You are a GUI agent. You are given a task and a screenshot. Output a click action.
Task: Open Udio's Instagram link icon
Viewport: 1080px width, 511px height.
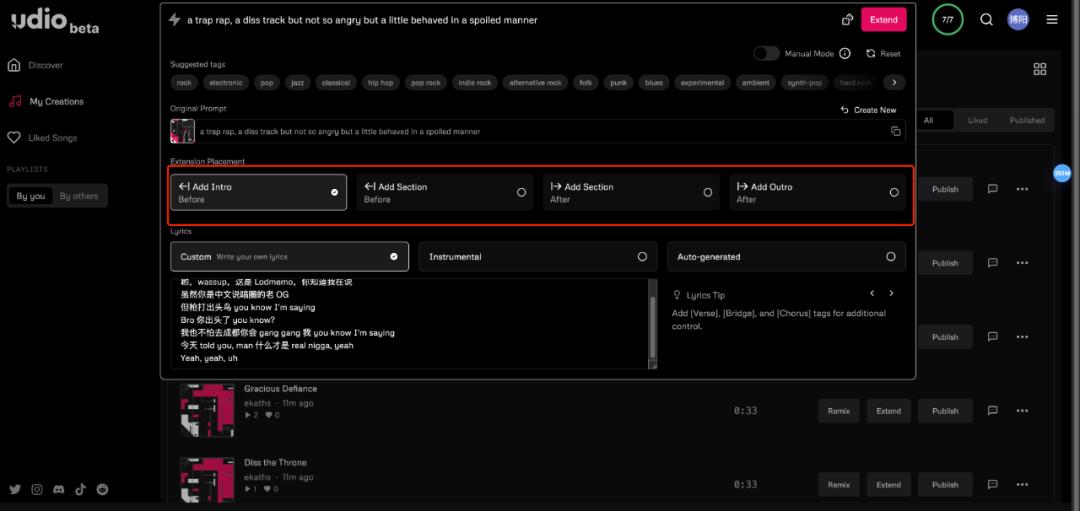click(37, 490)
